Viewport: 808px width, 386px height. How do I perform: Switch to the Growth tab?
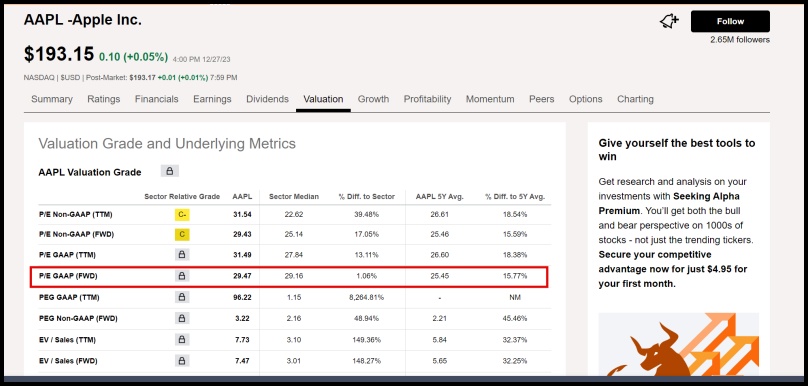pyautogui.click(x=374, y=99)
